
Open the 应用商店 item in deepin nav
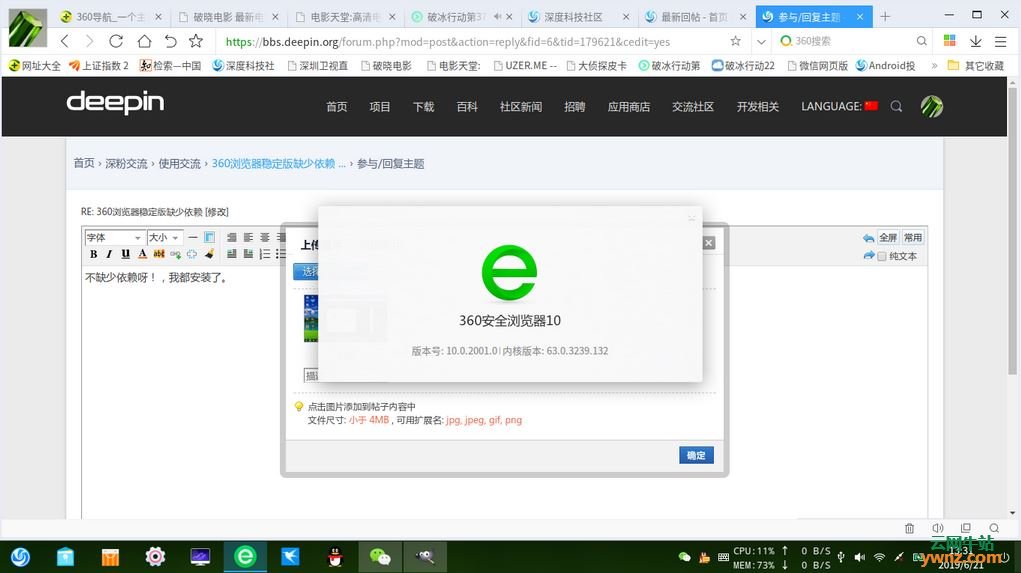point(628,107)
